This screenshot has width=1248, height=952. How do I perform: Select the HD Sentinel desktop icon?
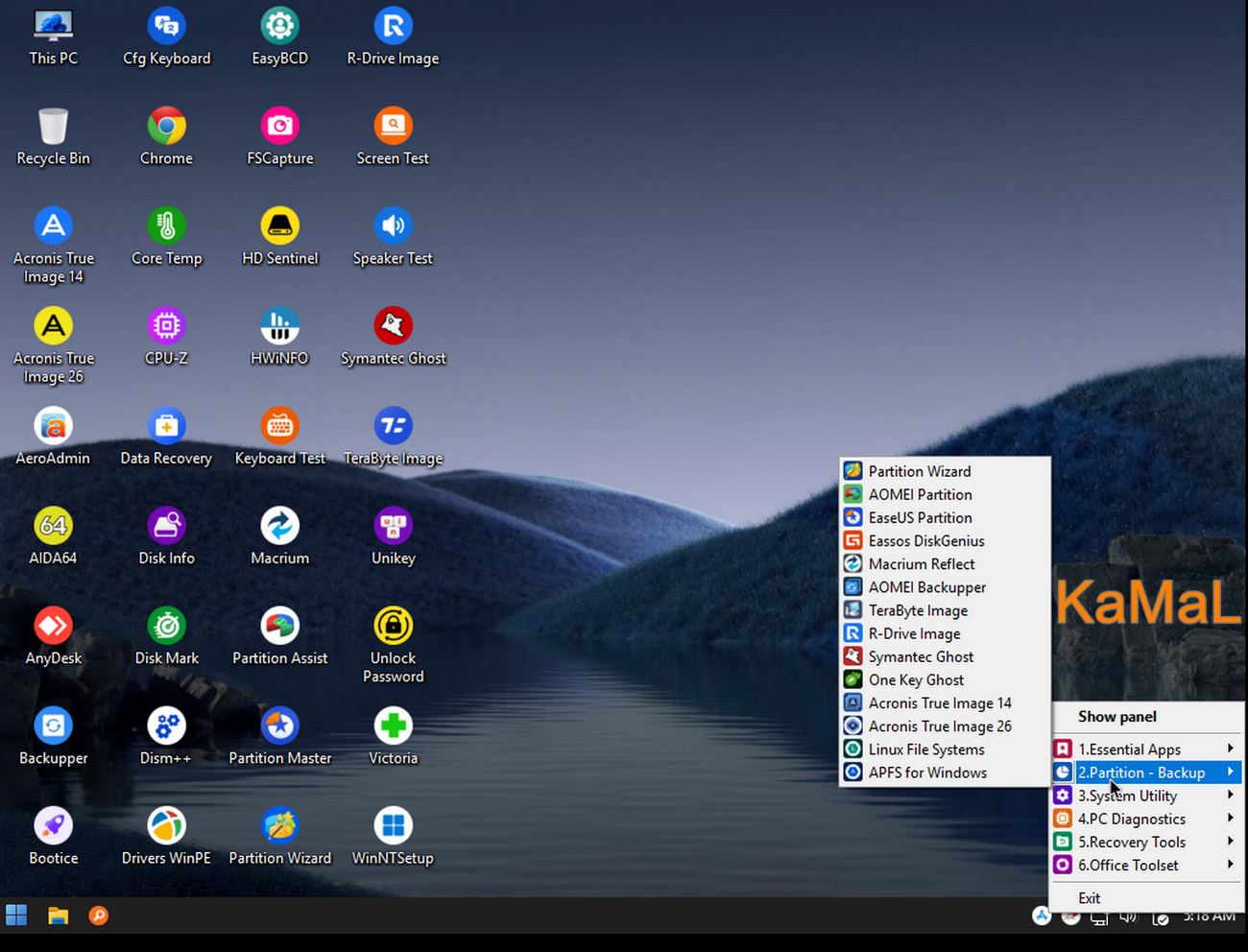(x=280, y=238)
